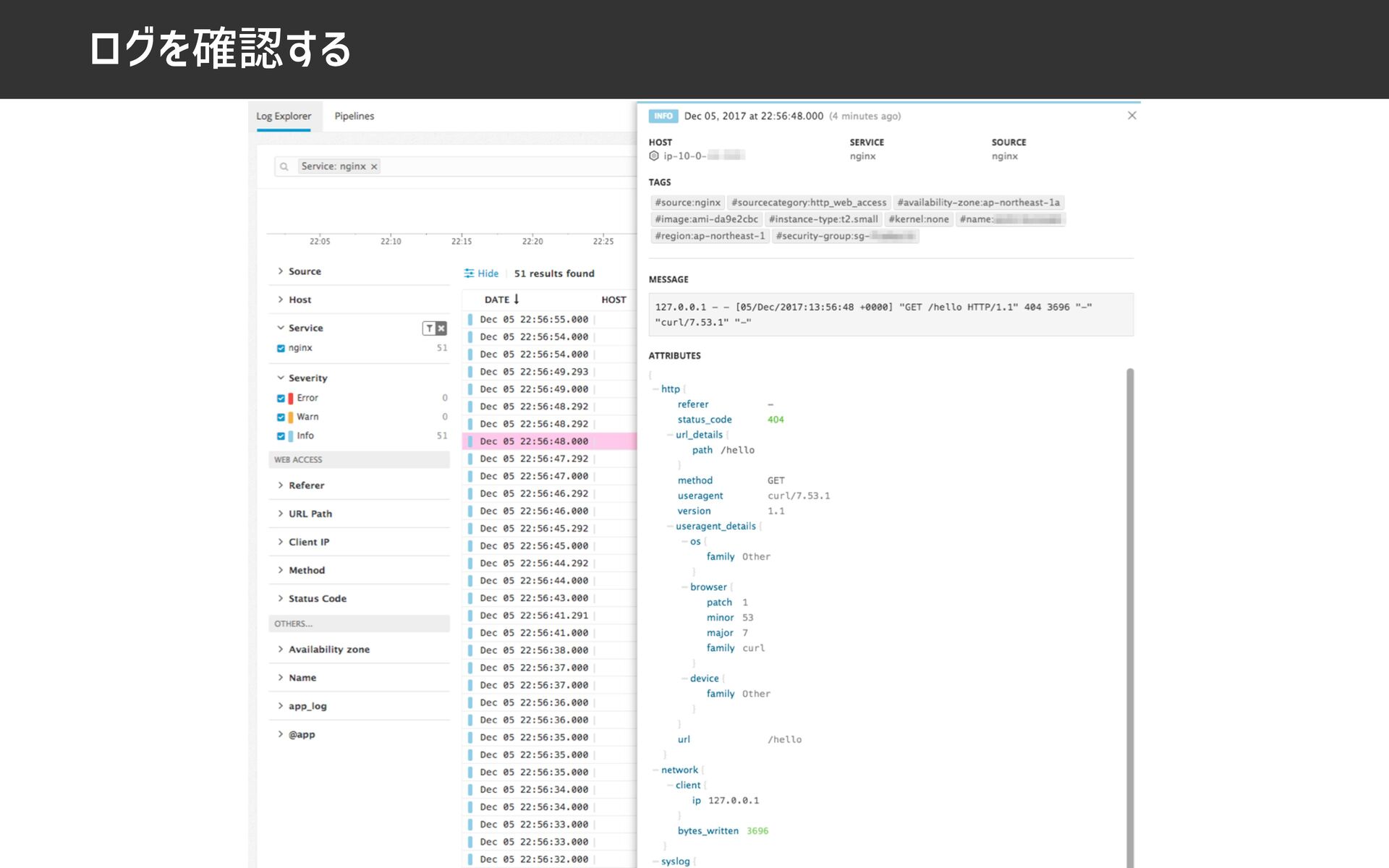
Task: Select the Log Explorer tab
Action: (284, 116)
